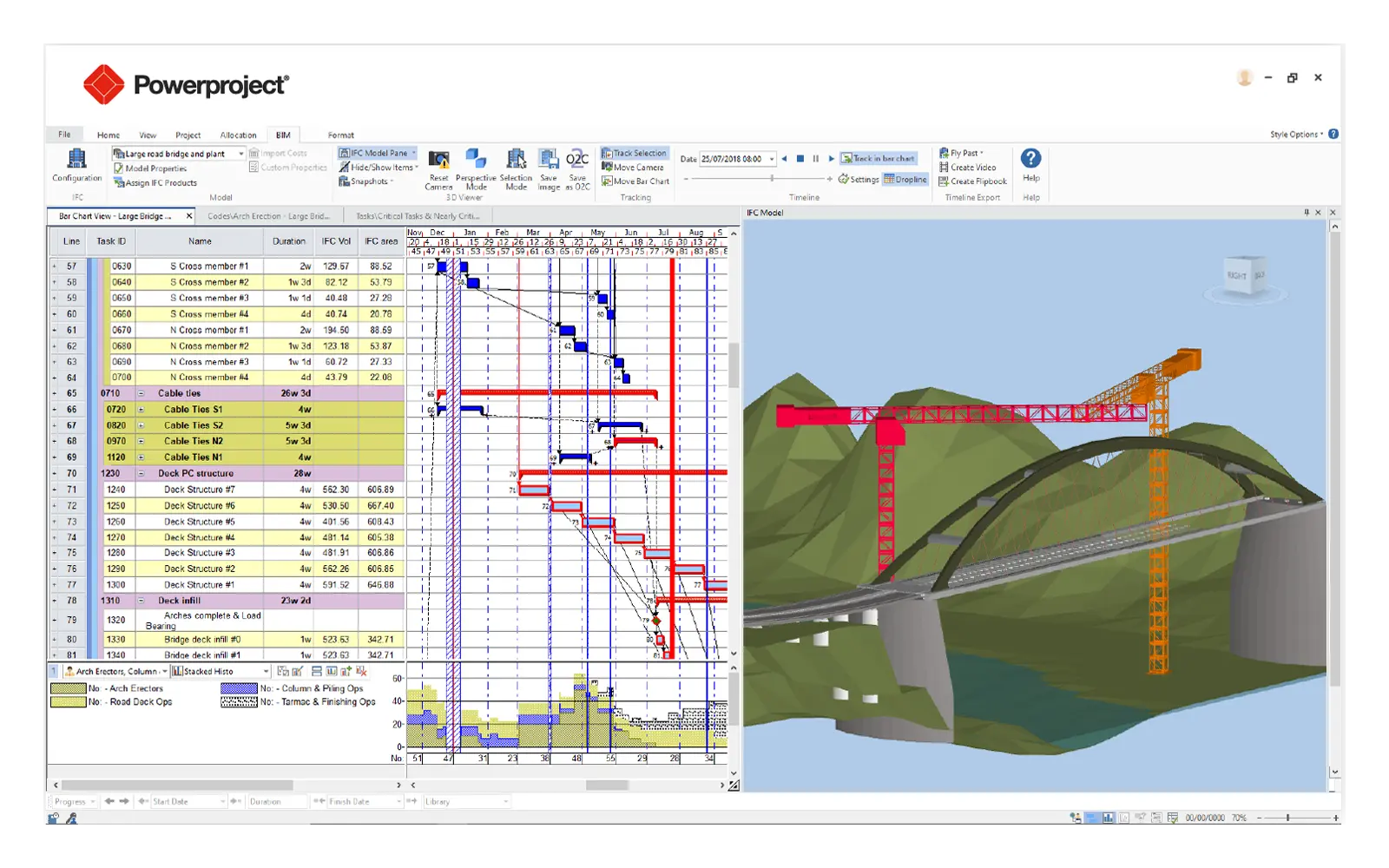Select Reset Camera in the 3D Viewer group
The height and width of the screenshot is (868, 1389).
[x=439, y=169]
